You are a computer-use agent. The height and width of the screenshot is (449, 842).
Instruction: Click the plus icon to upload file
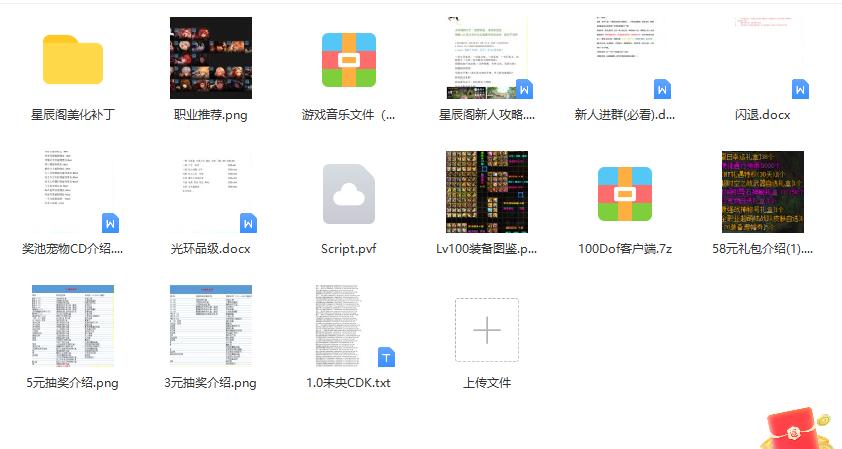tap(487, 329)
